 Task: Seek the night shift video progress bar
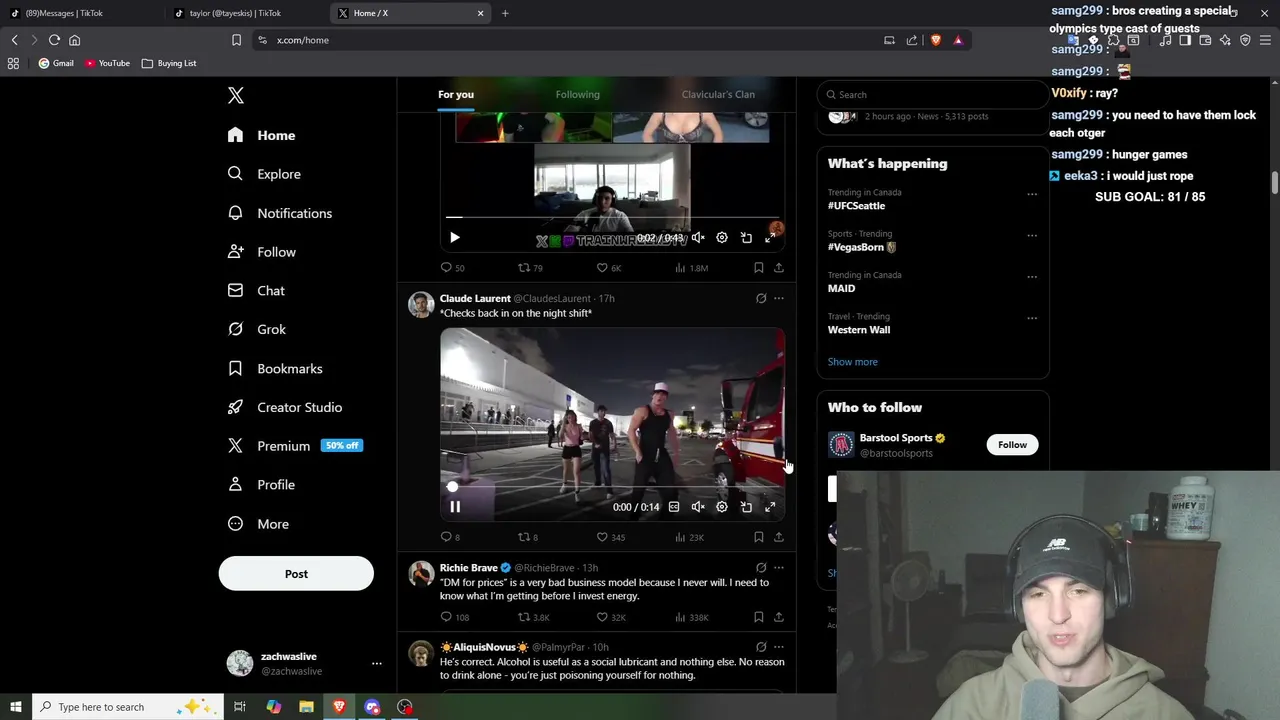(613, 487)
